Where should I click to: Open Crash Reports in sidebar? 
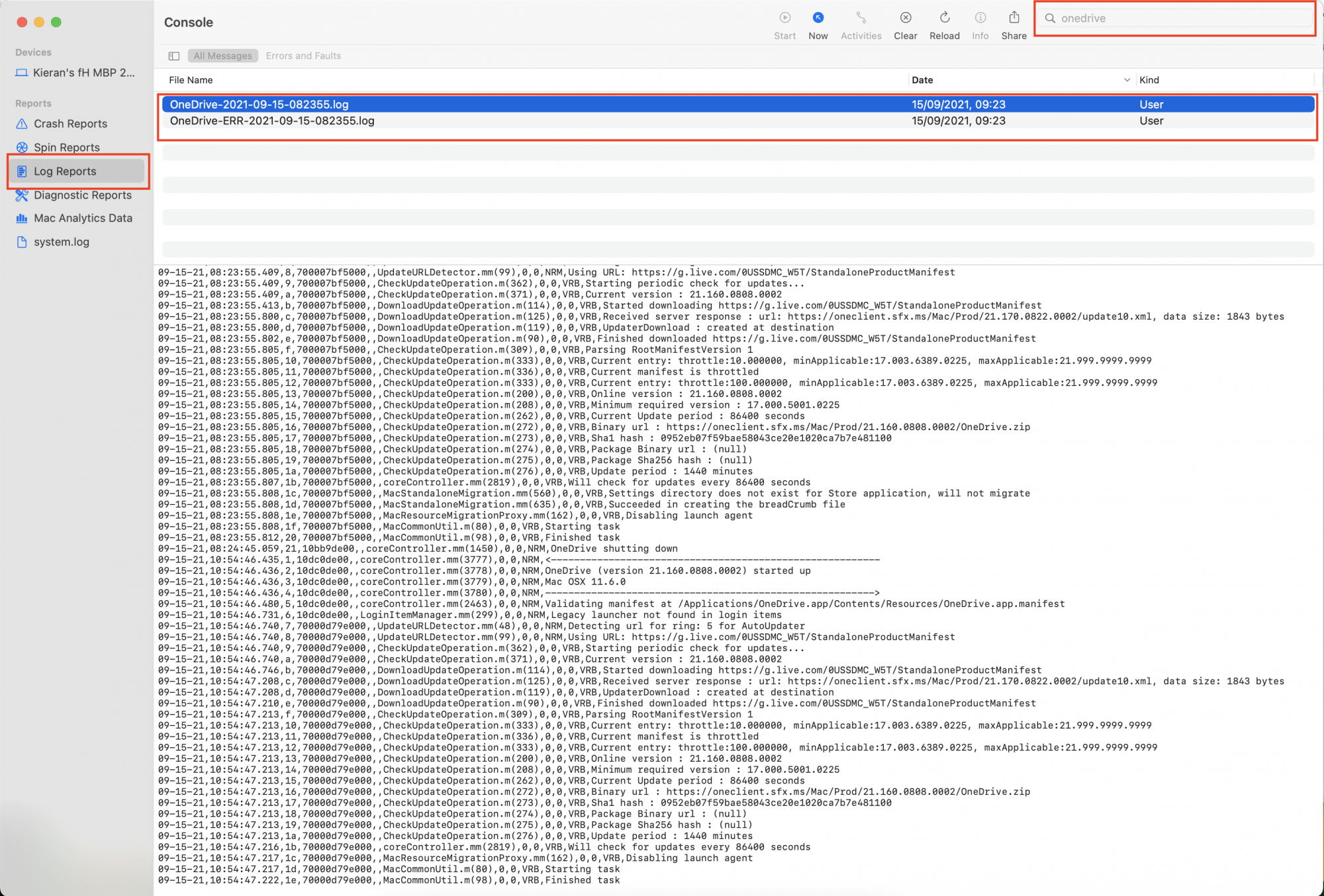70,124
